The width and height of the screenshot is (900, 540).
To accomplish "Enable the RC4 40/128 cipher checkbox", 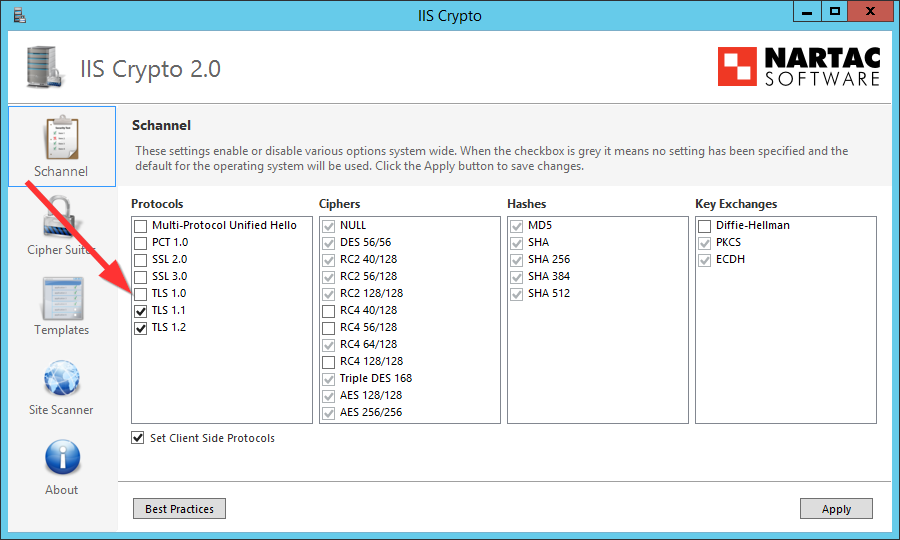I will click(x=328, y=311).
